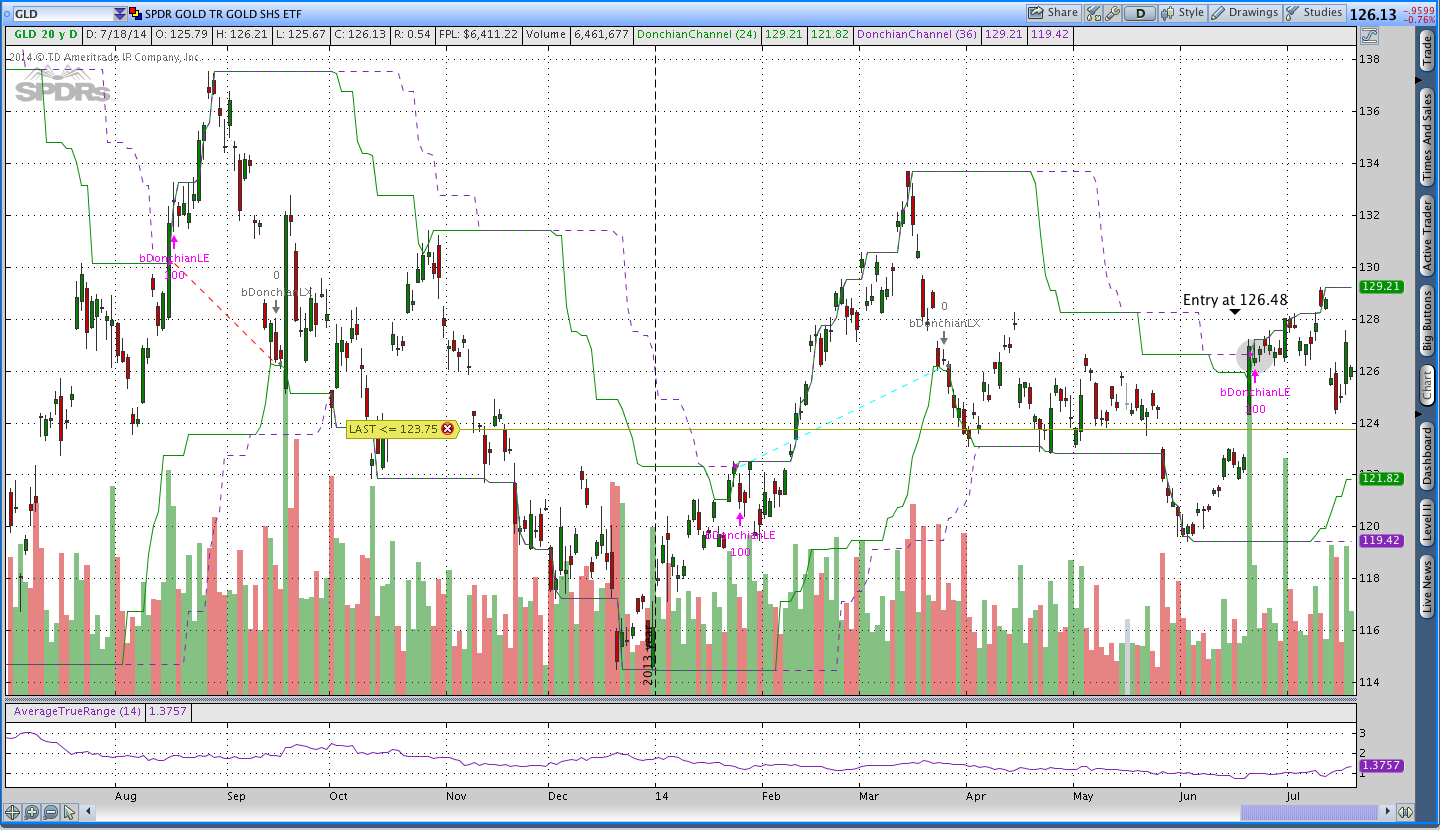Click the DonchianChannel (36) study label
The height and width of the screenshot is (830, 1440).
[918, 34]
